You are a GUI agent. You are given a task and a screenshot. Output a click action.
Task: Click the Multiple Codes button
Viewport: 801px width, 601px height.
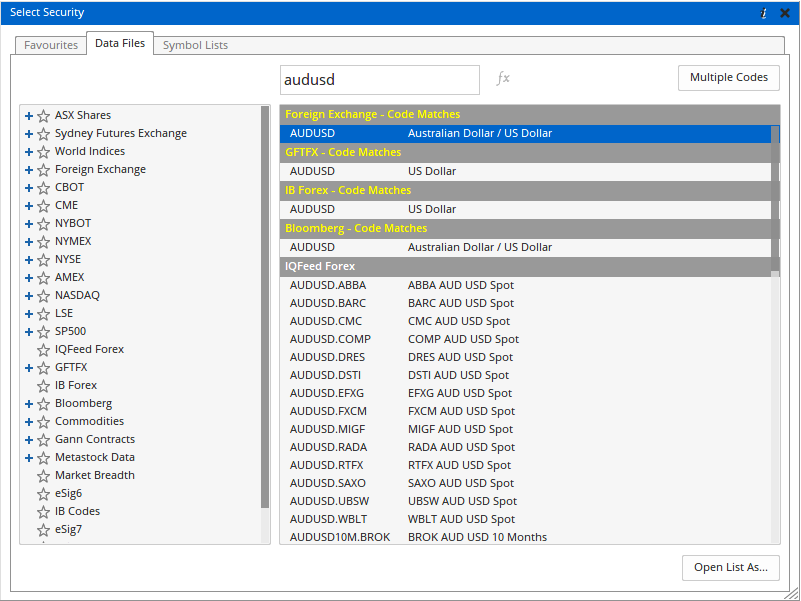pyautogui.click(x=729, y=78)
